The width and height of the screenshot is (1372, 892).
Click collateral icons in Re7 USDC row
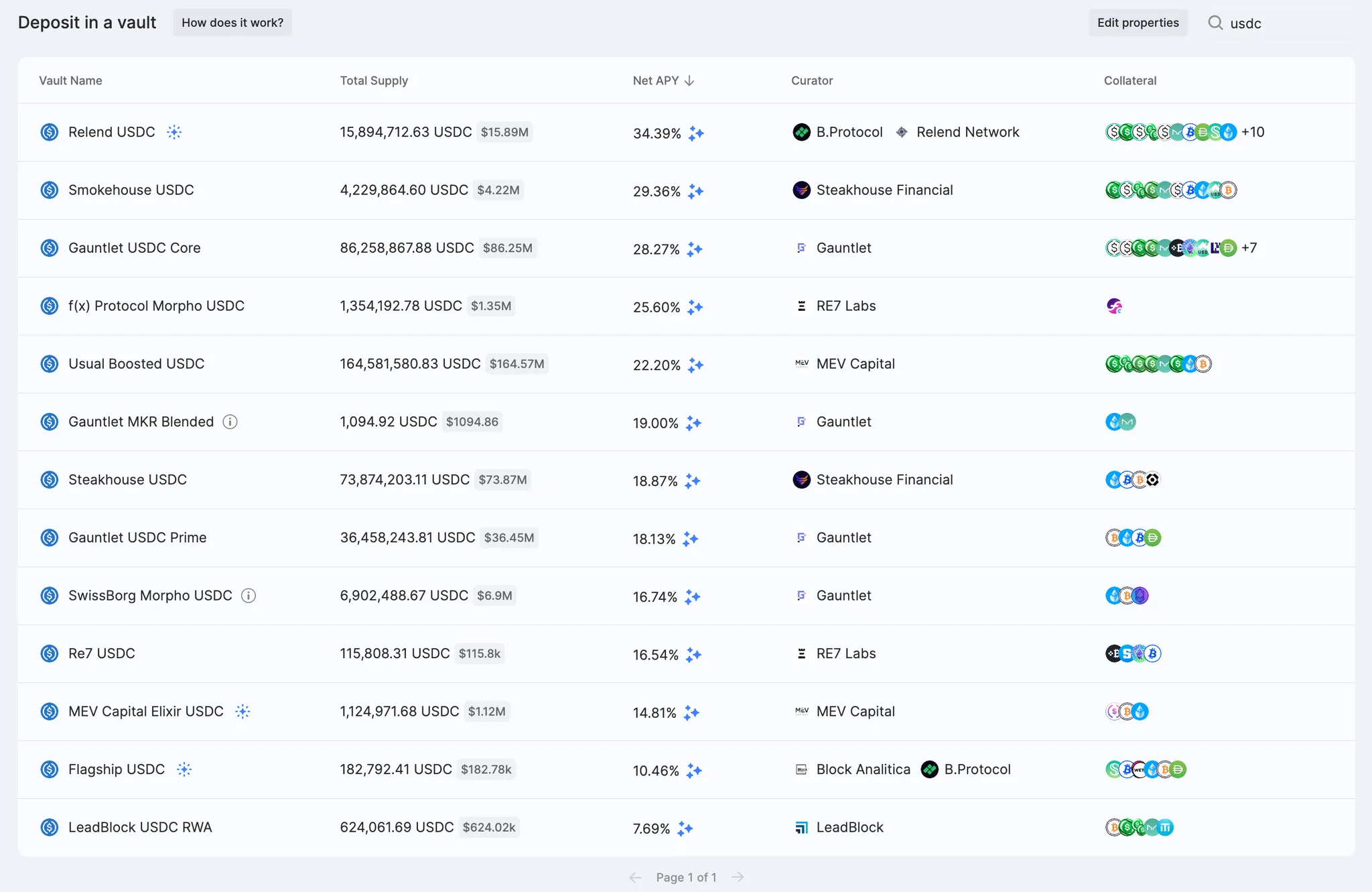click(1133, 653)
